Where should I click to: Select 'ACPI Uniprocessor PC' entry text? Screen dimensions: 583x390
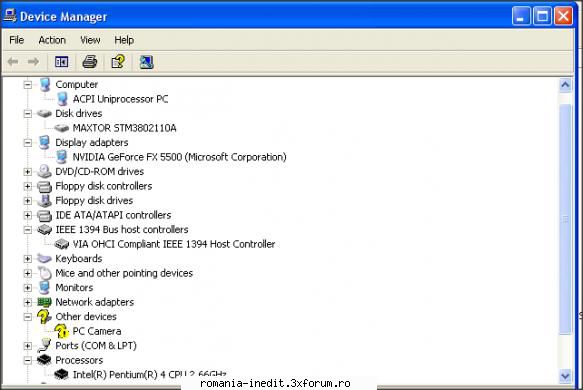[120, 99]
